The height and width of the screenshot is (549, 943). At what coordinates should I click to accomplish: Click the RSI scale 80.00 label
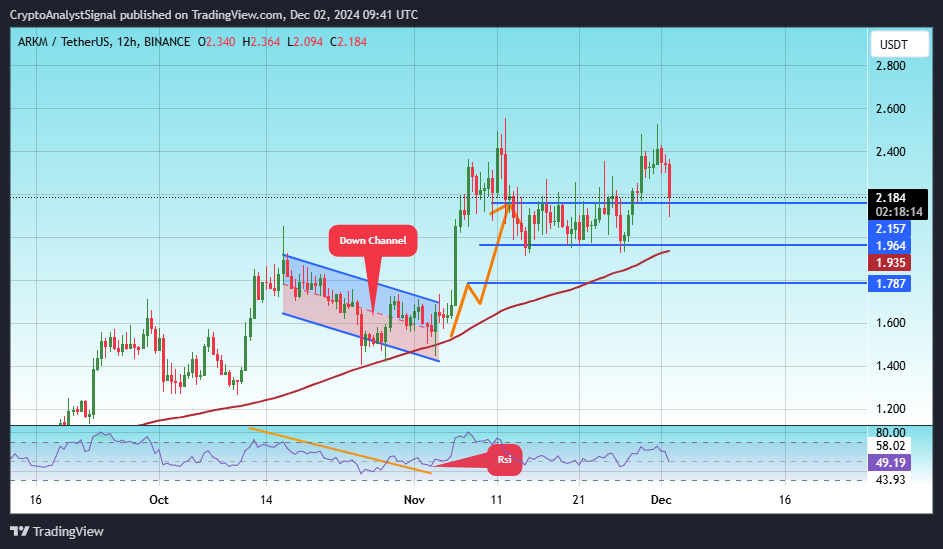(891, 433)
